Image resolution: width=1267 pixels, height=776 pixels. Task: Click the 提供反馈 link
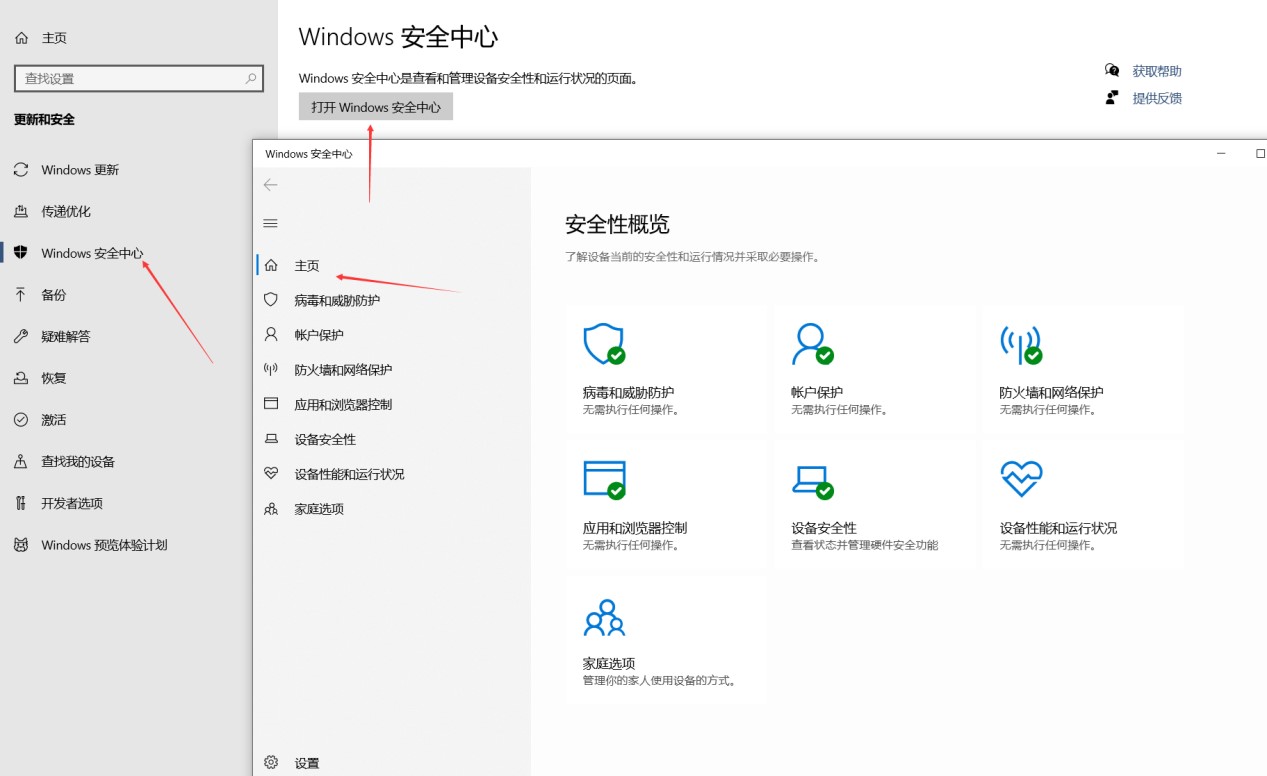[x=1156, y=98]
